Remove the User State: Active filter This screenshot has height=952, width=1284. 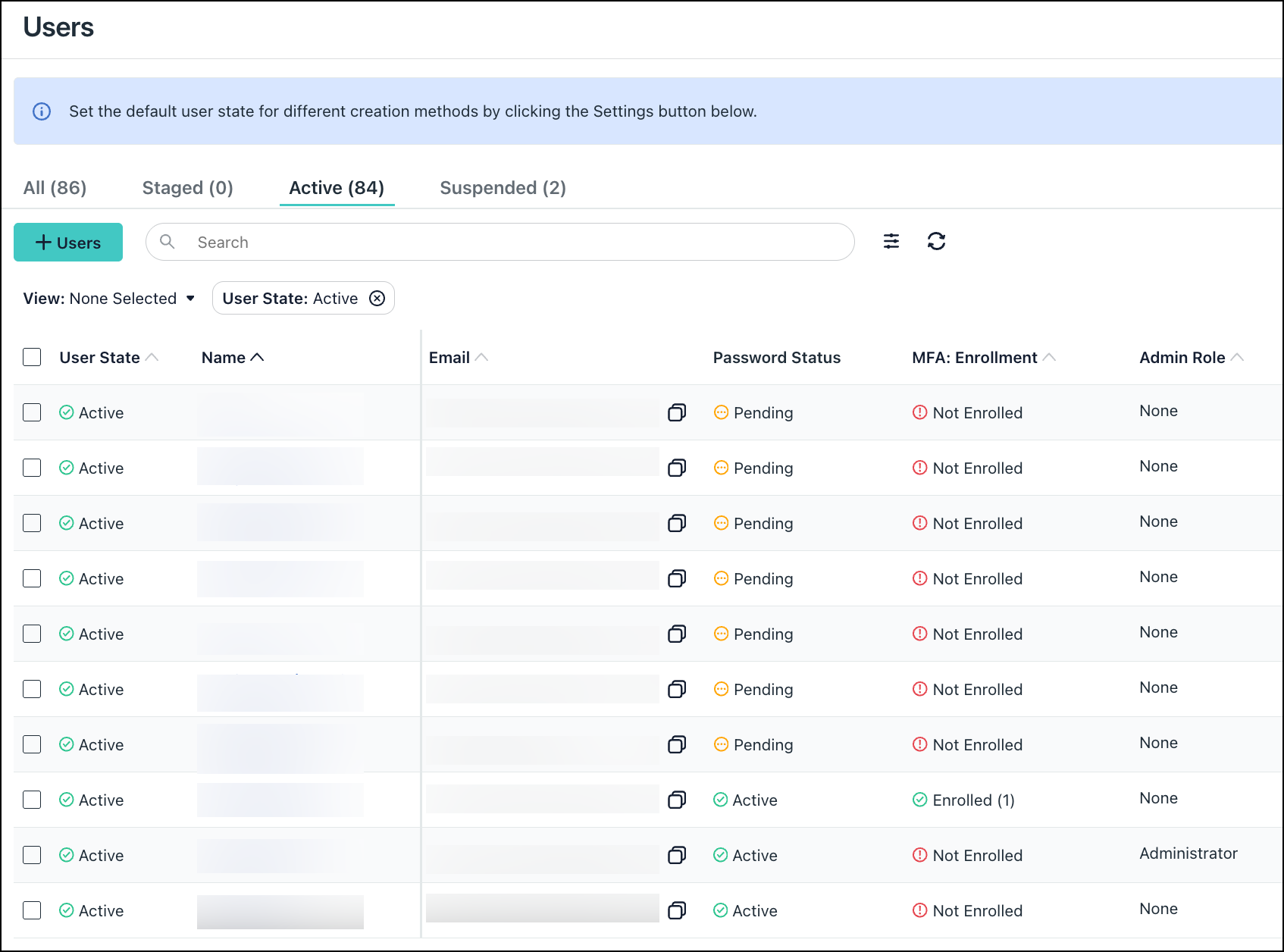pyautogui.click(x=377, y=298)
